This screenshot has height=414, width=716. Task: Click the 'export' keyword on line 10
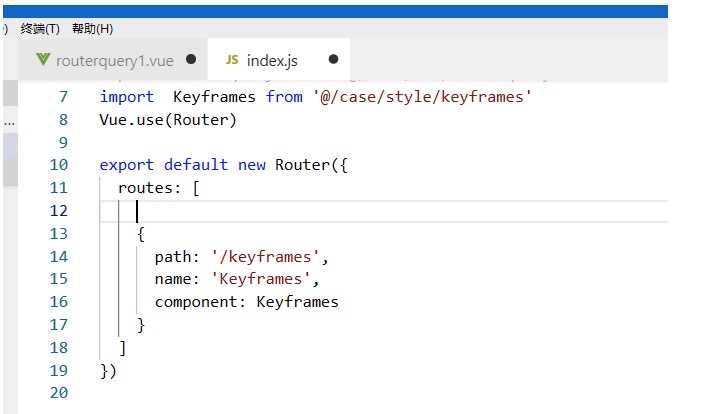(127, 165)
